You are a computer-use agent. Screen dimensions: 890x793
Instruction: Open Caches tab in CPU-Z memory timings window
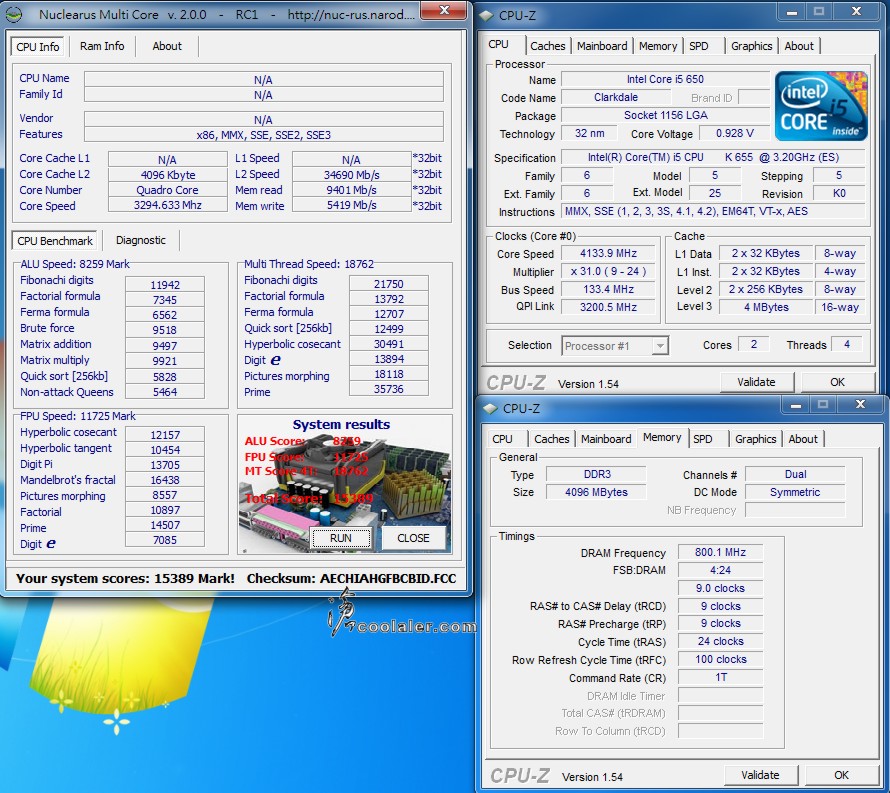pos(551,439)
